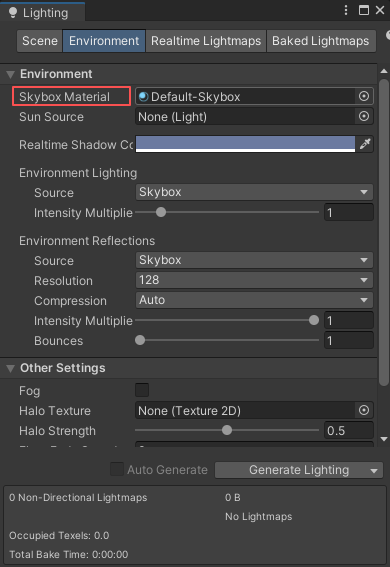Open the Realtime Shadow Color swatch
Screen dimensions: 390x567
pos(245,144)
